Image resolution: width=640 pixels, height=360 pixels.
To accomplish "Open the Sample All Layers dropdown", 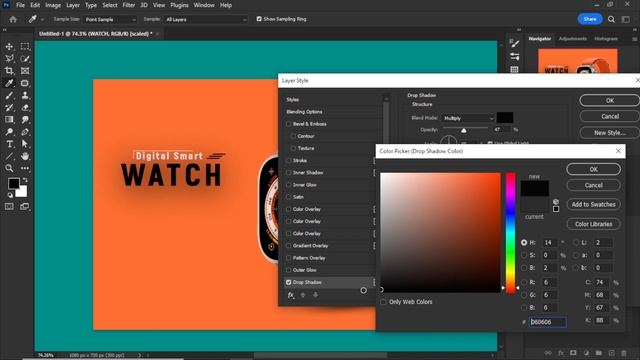I will (206, 19).
